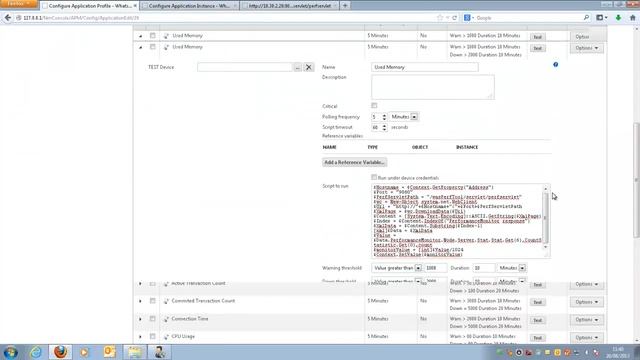Switch to the perfservlet http tab

coord(290,6)
